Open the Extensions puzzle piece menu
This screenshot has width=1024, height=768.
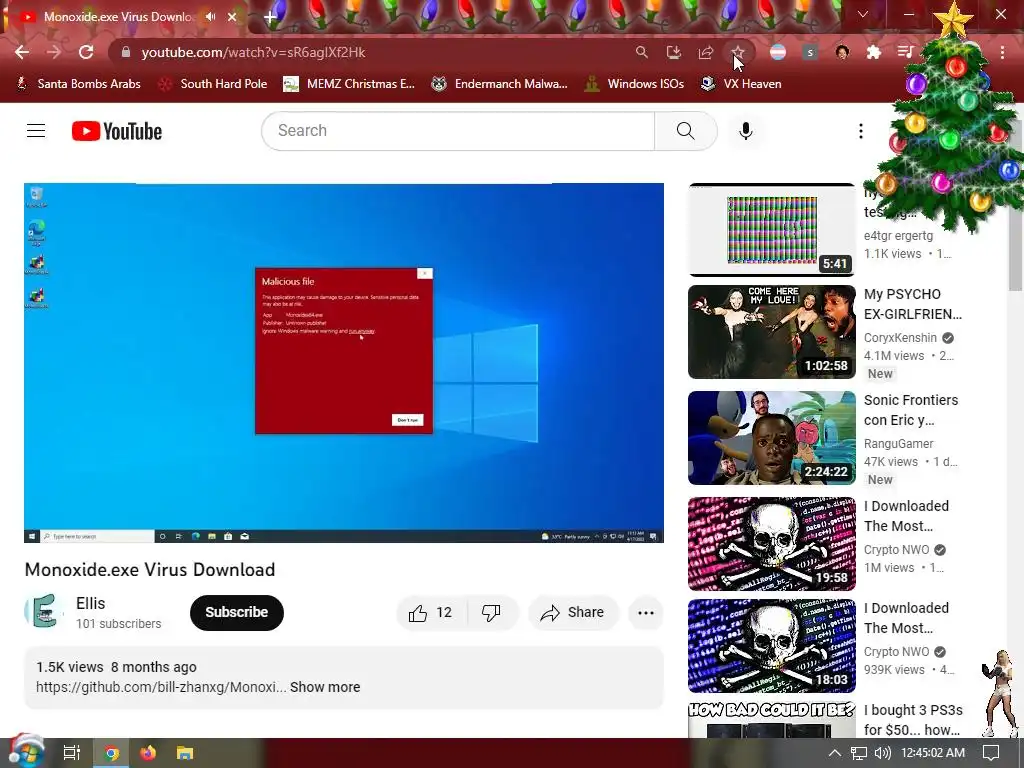[x=874, y=52]
